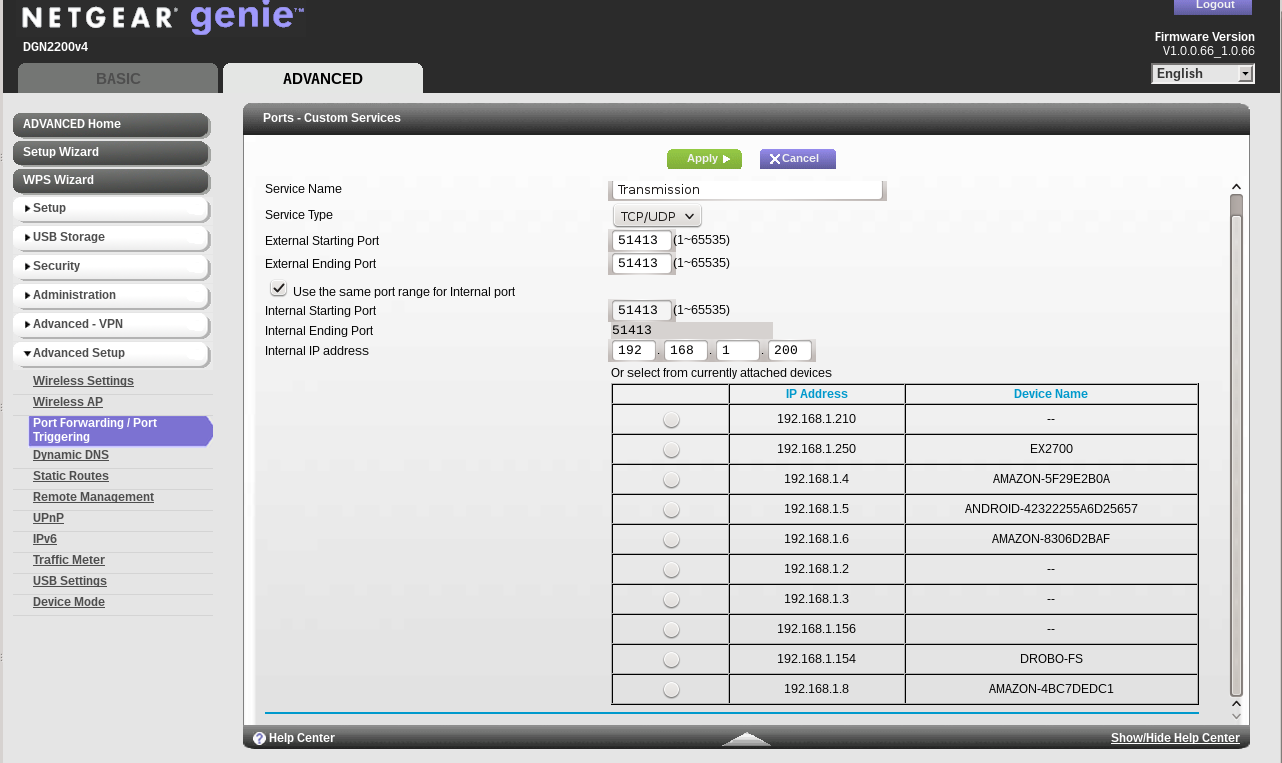Expand the Administration section
Viewport: 1282px width, 763px height.
point(110,295)
